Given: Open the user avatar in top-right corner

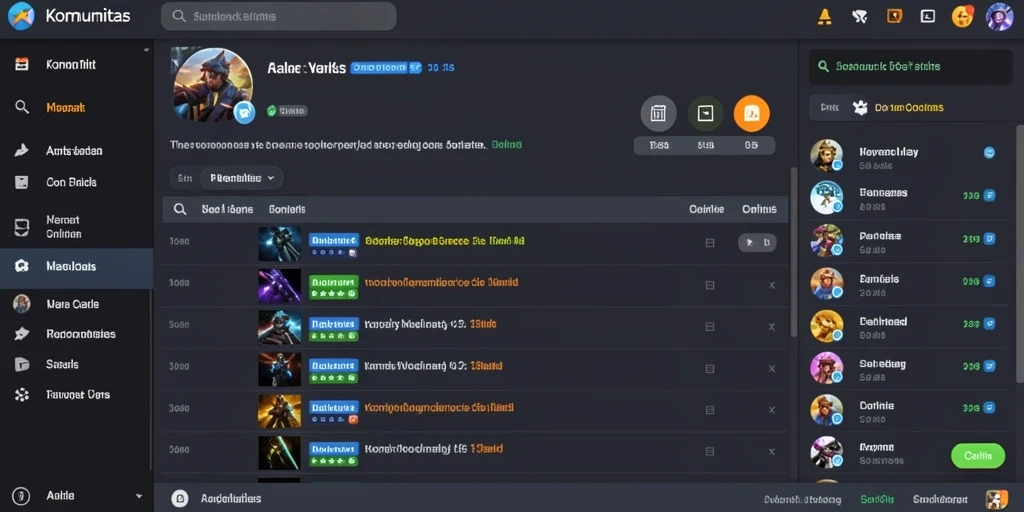Looking at the screenshot, I should (x=999, y=16).
